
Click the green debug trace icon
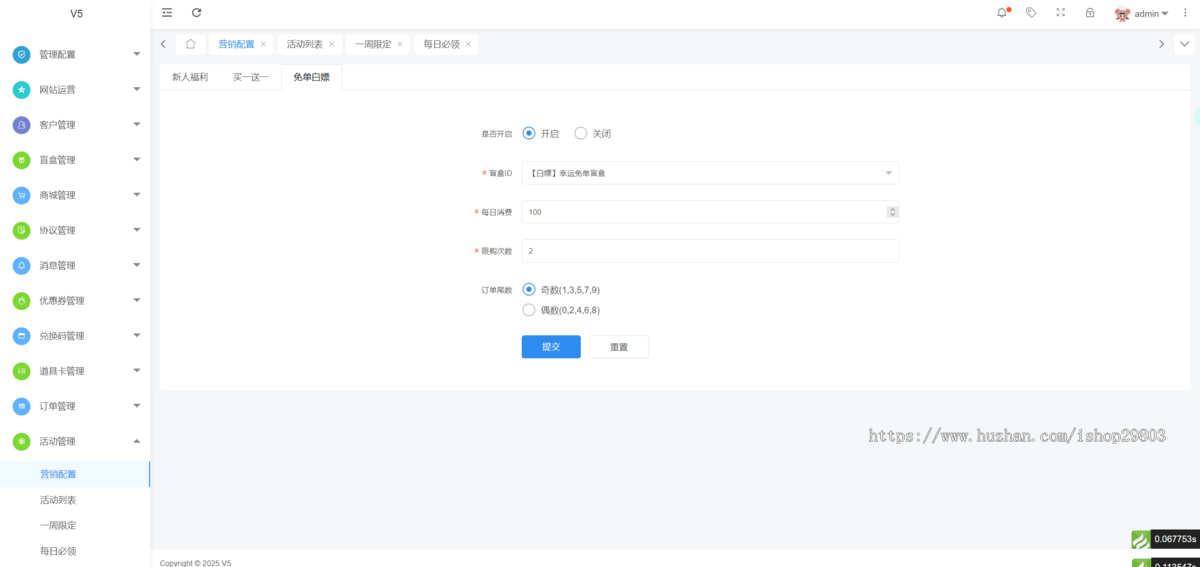click(x=1140, y=539)
